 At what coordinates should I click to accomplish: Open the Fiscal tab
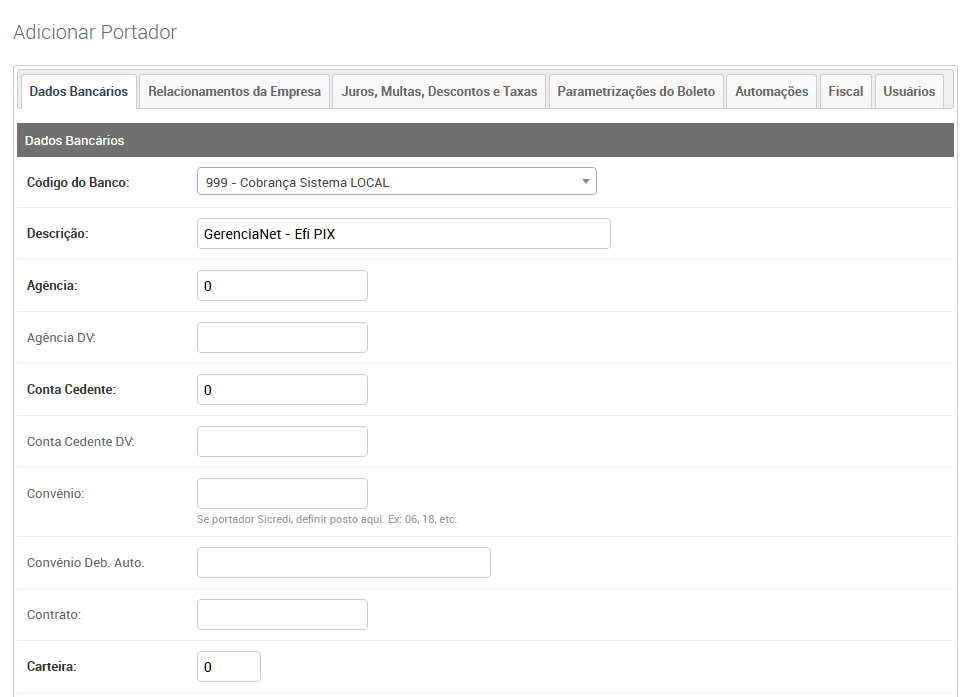[x=845, y=91]
